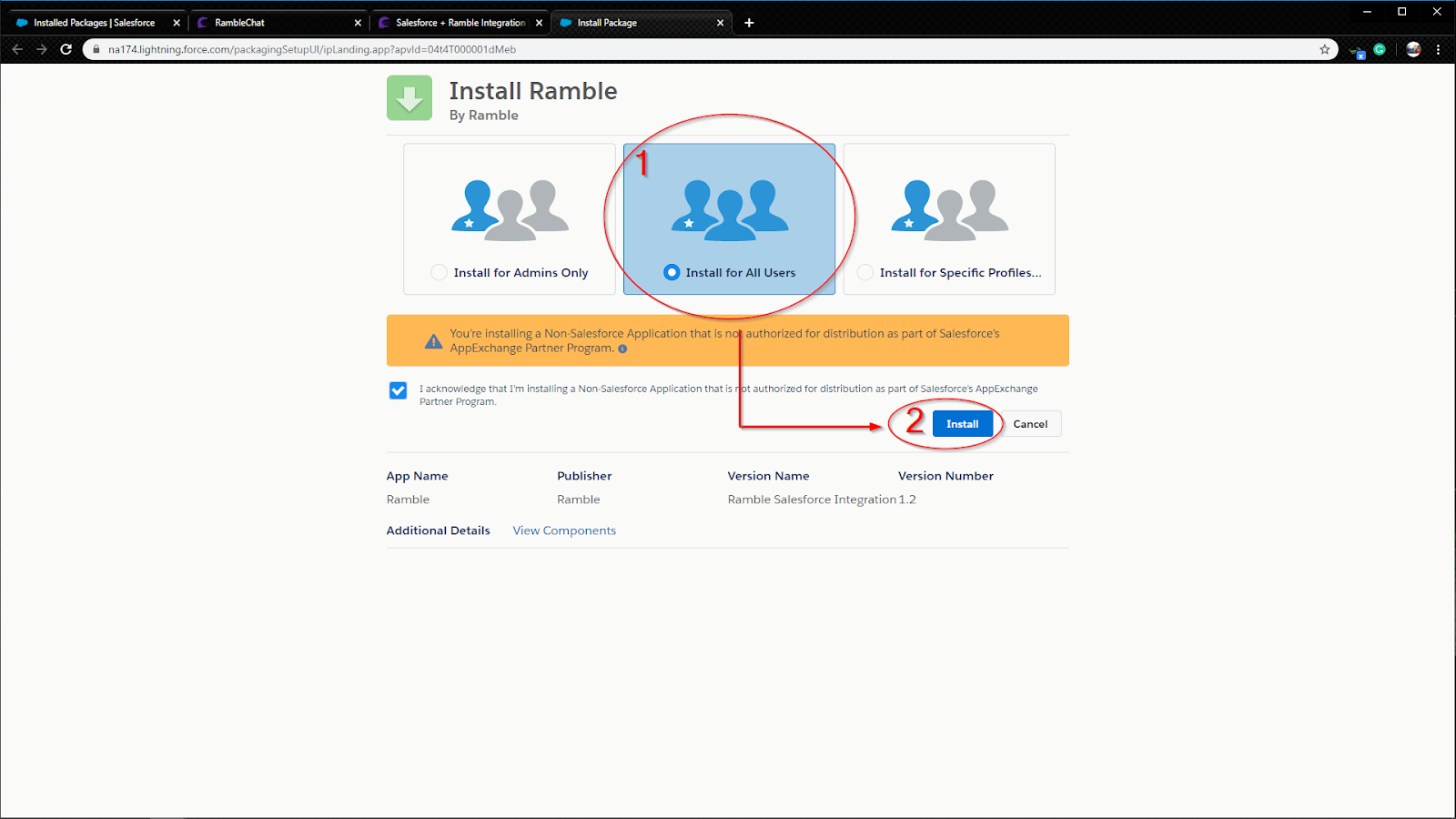This screenshot has width=1456, height=819.
Task: Open the View Components link
Action: point(564,531)
